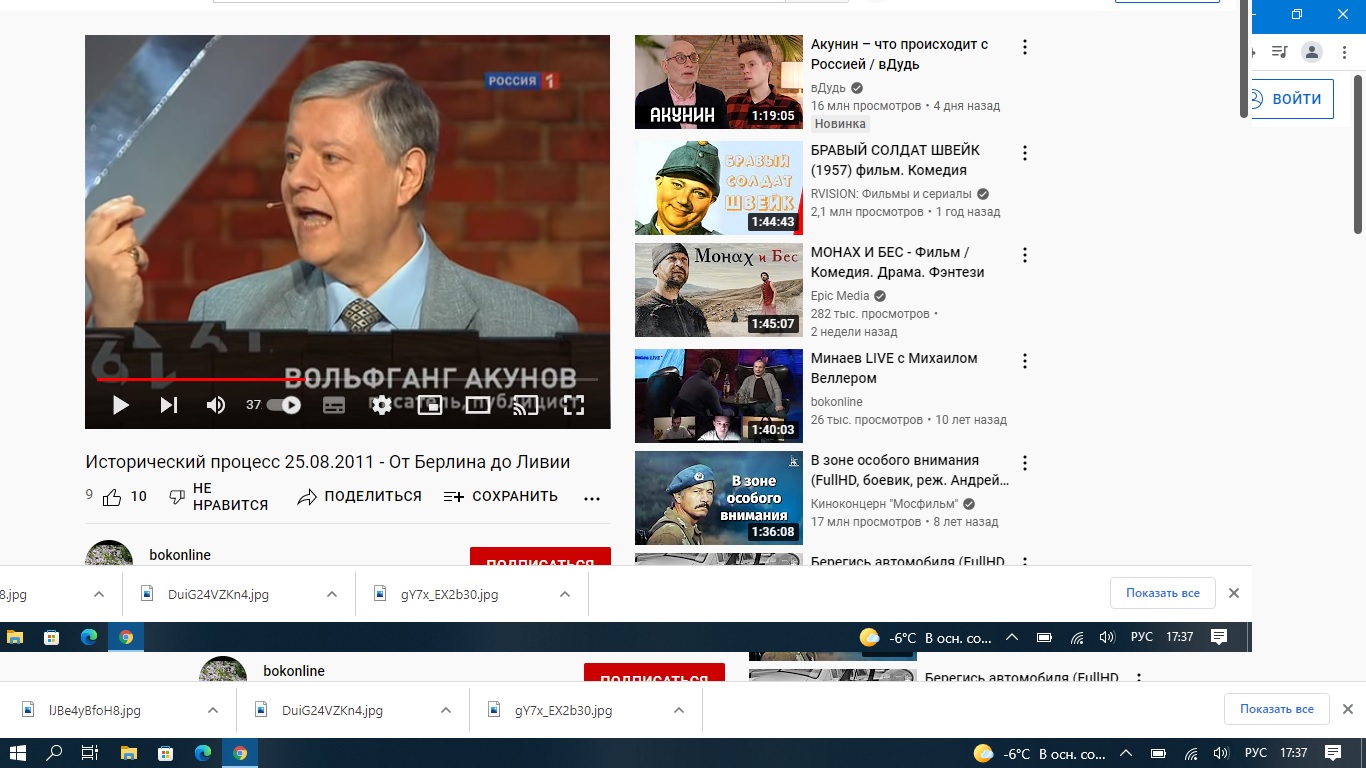Open options menu for Бравый солдат Швейк
Image resolution: width=1366 pixels, height=768 pixels.
(x=1024, y=153)
